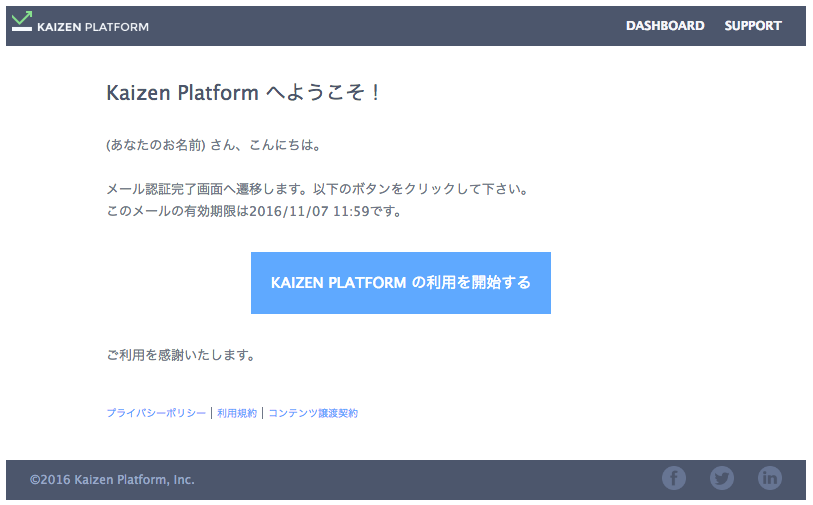813x505 pixels.
Task: Click the greeting (あなたのお名前) さん、こんにちは。
Action: tap(215, 145)
